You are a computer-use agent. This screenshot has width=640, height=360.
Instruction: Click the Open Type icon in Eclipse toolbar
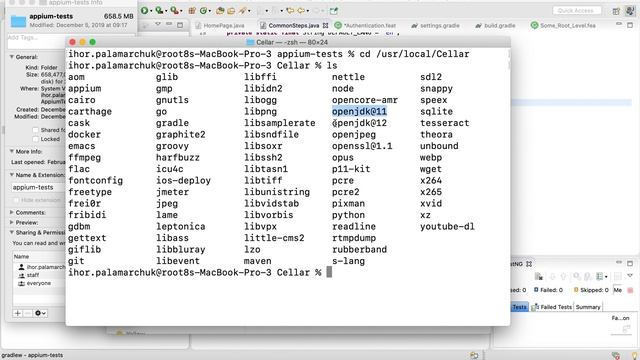point(220,11)
